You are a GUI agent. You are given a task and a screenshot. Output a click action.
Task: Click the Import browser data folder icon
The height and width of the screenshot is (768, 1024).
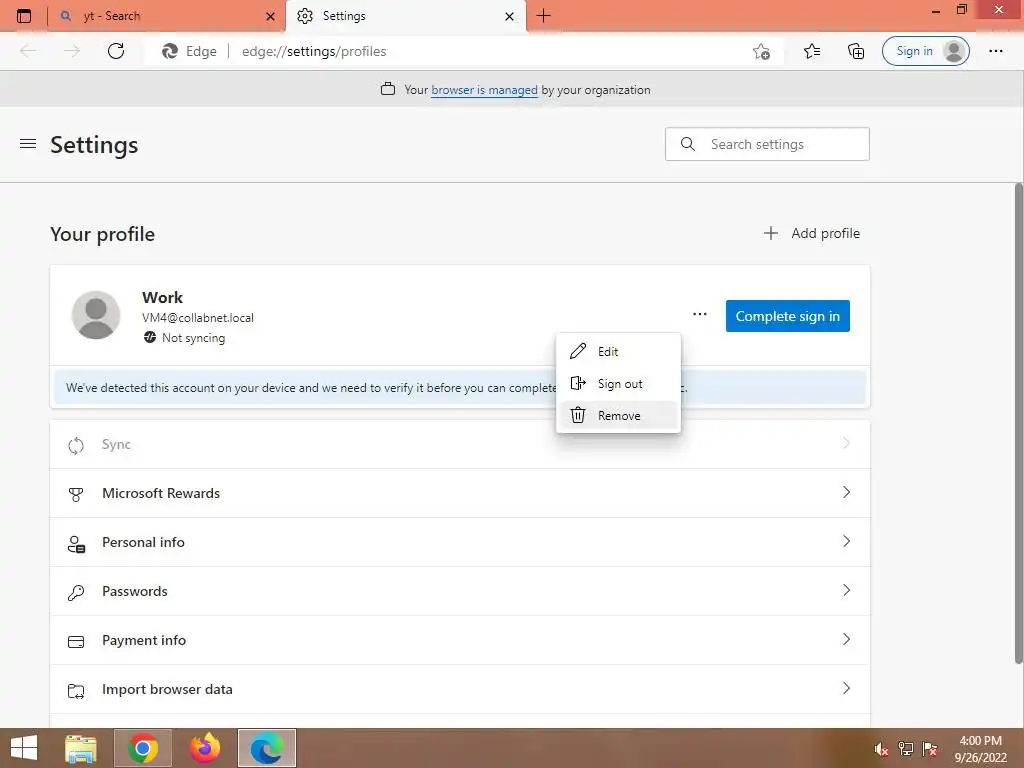(76, 690)
